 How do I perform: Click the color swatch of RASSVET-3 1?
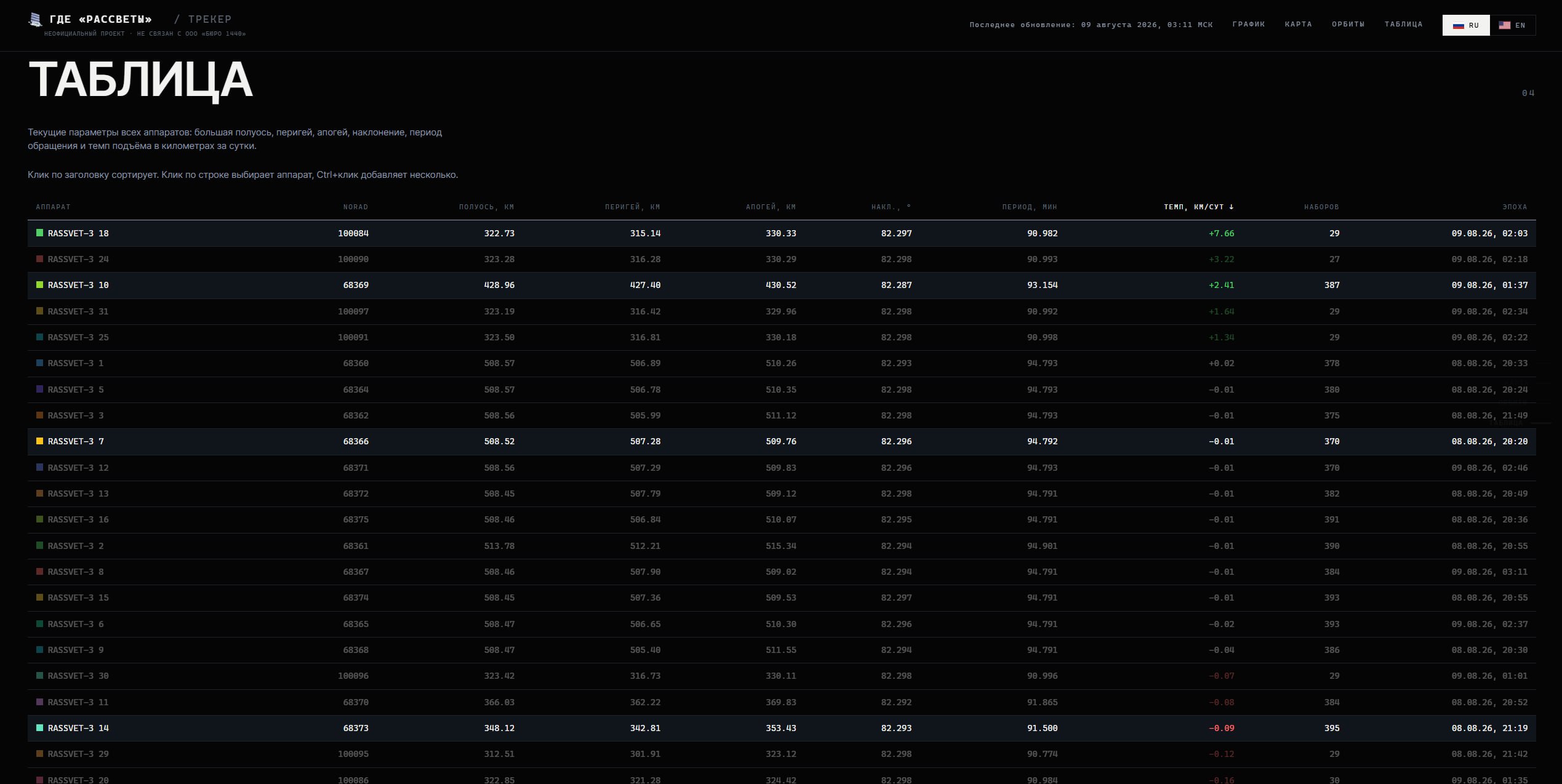point(40,363)
